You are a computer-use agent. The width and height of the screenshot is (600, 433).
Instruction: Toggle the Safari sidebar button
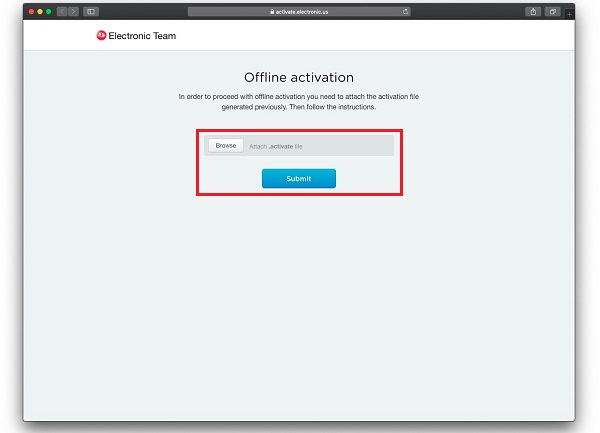tap(91, 11)
